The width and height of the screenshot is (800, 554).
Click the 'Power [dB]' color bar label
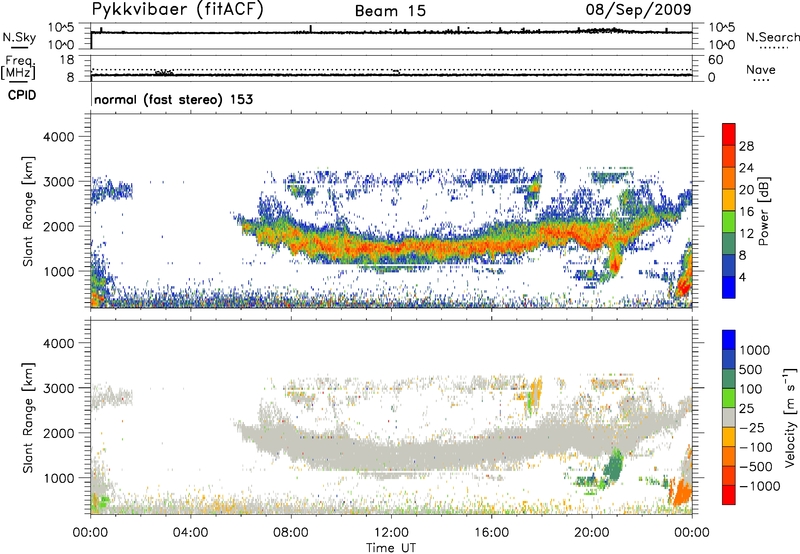click(763, 211)
